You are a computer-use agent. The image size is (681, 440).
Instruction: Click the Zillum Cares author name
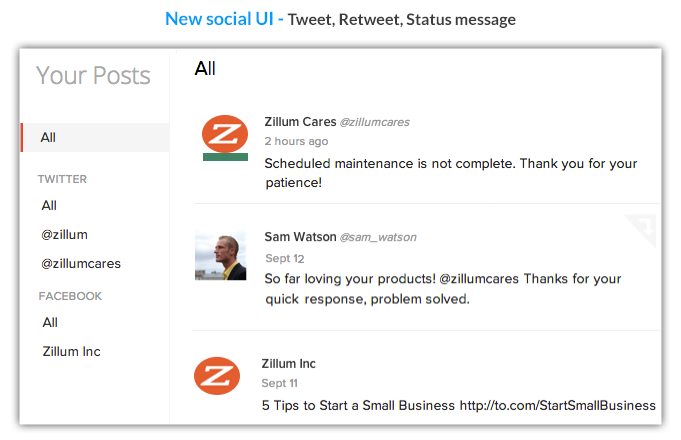point(301,122)
